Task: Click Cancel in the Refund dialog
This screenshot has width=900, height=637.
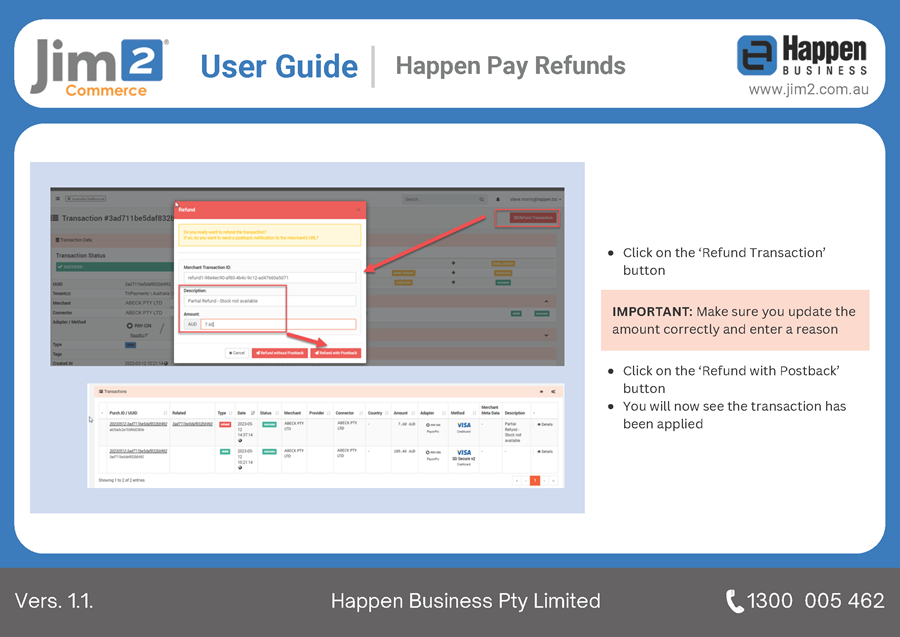Action: coord(236,353)
